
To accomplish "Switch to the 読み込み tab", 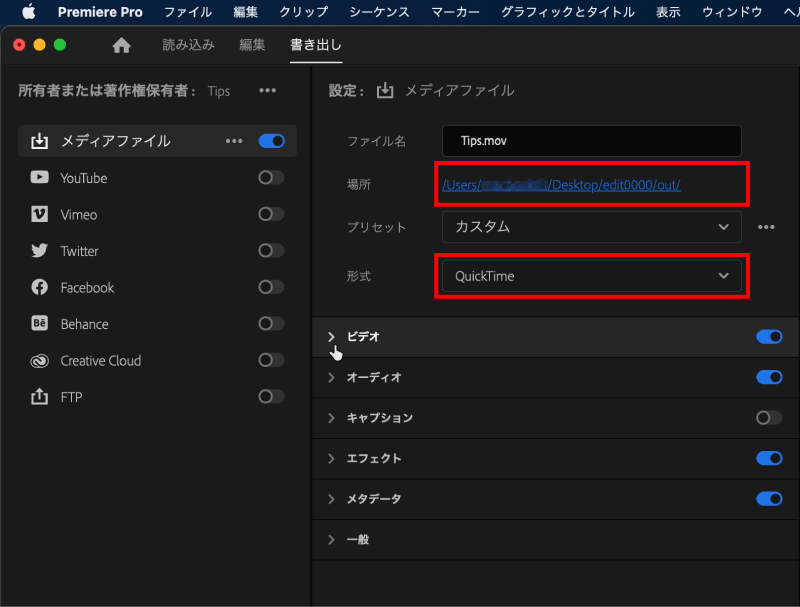I will 188,45.
